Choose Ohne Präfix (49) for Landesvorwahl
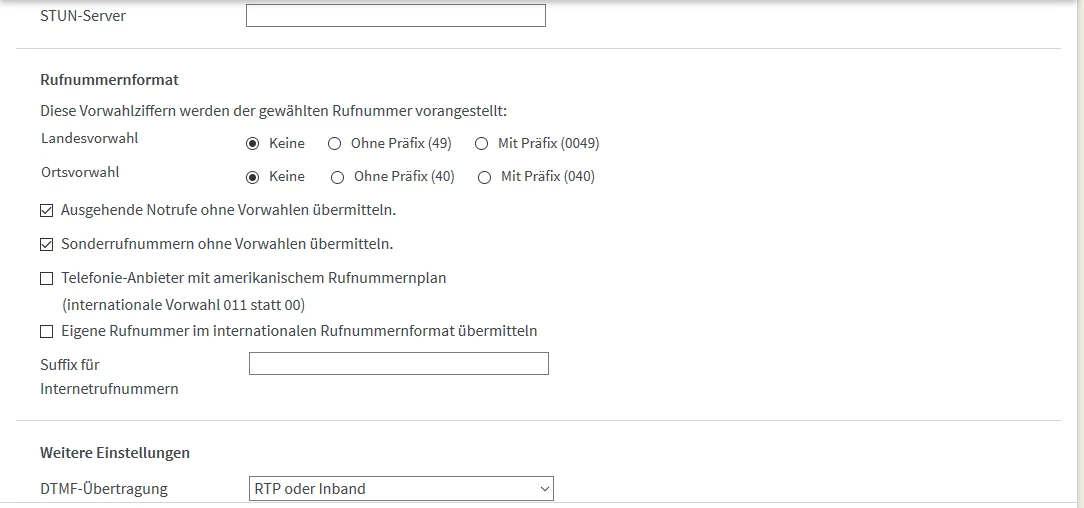 point(335,143)
